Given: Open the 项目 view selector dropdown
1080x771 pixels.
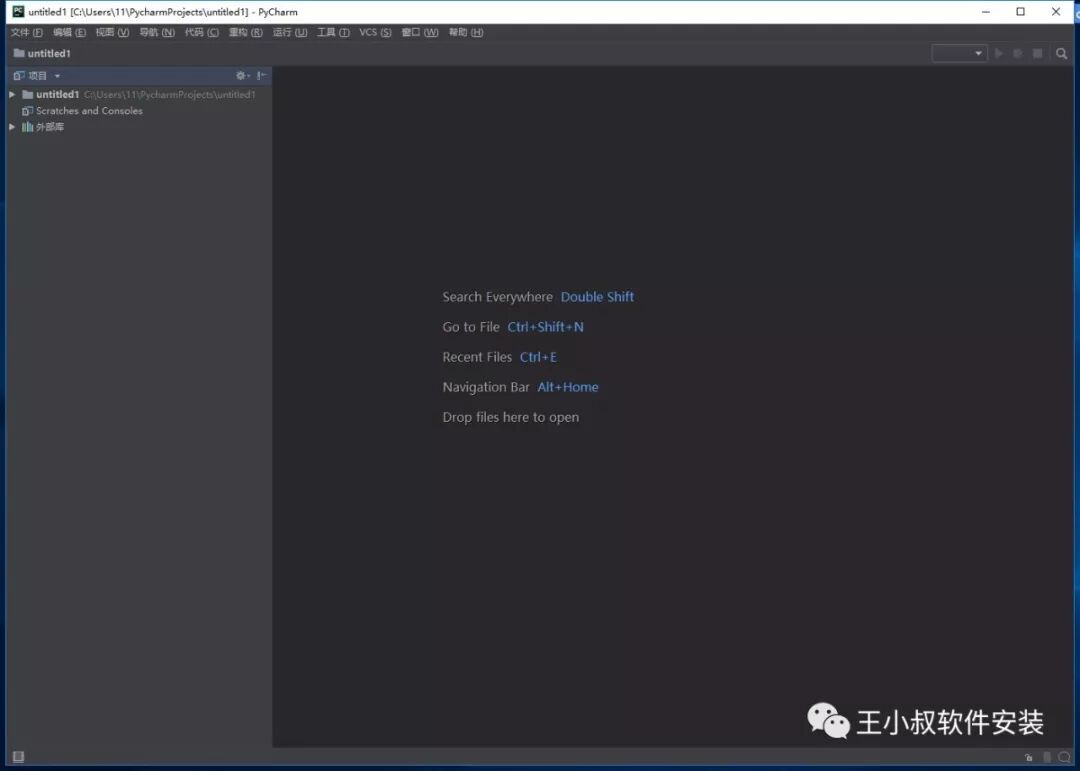Looking at the screenshot, I should click(37, 76).
